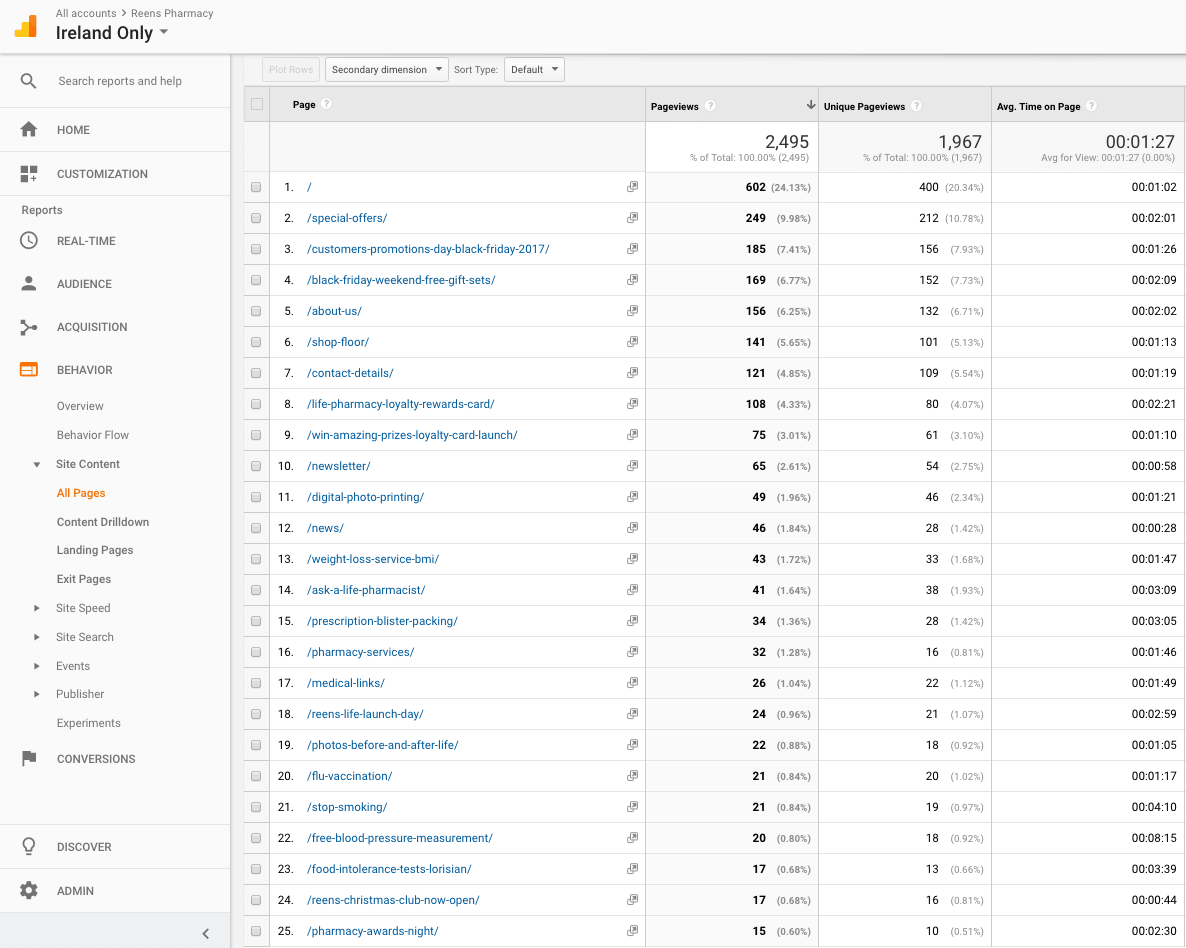The width and height of the screenshot is (1186, 948).
Task: Open /prescription-blister-packing/ page link
Action: click(x=383, y=621)
